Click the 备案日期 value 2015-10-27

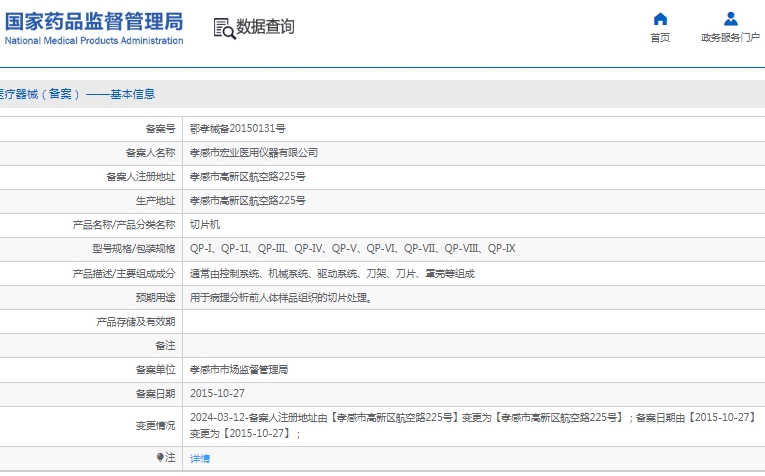coord(218,394)
